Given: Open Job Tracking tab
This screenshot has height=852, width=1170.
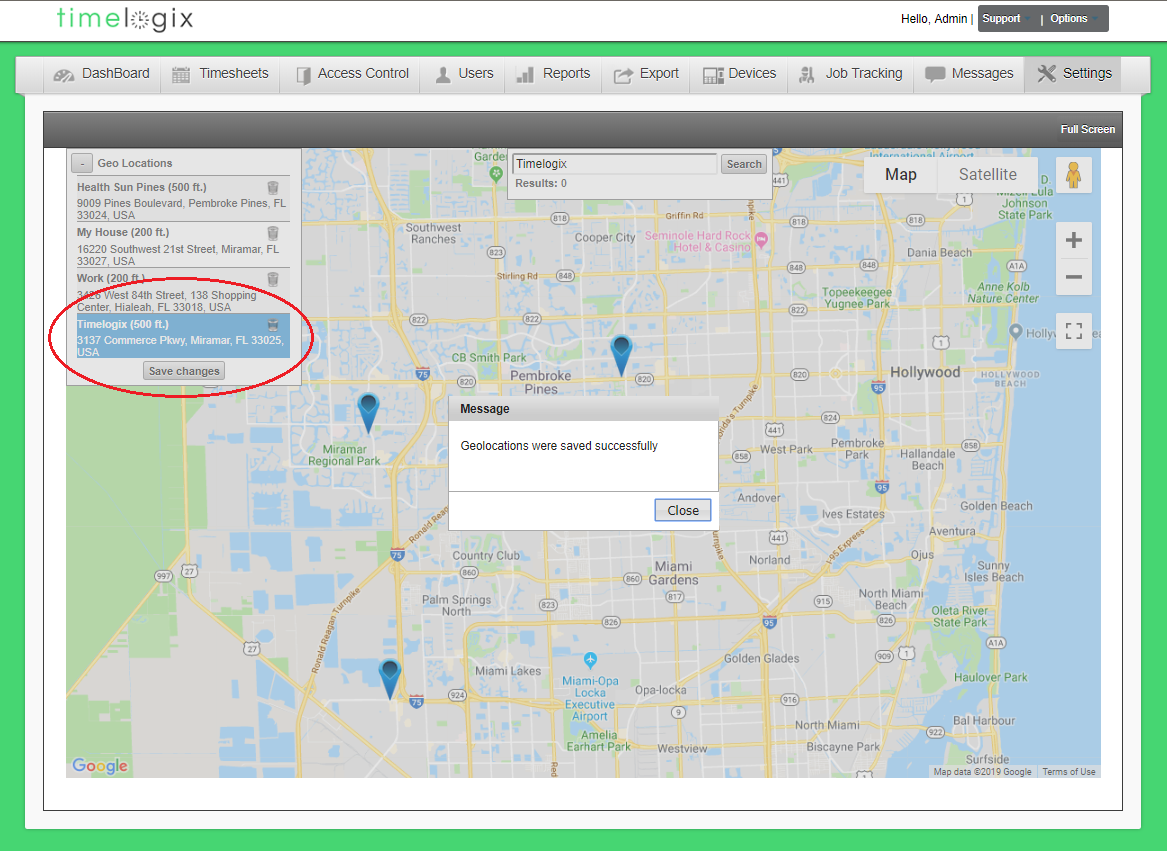Looking at the screenshot, I should [851, 74].
